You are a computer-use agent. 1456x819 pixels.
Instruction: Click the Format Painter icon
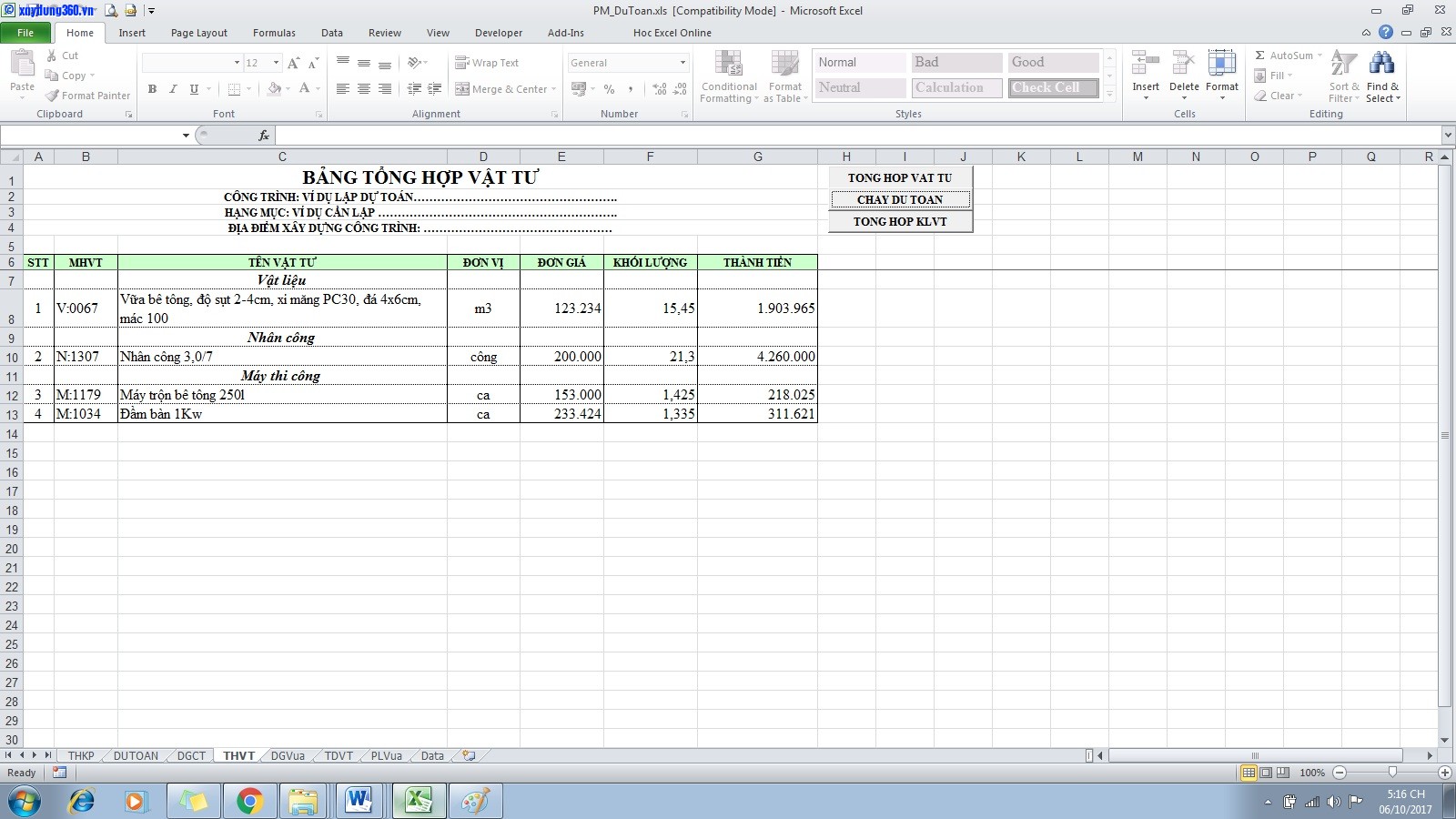[53, 96]
